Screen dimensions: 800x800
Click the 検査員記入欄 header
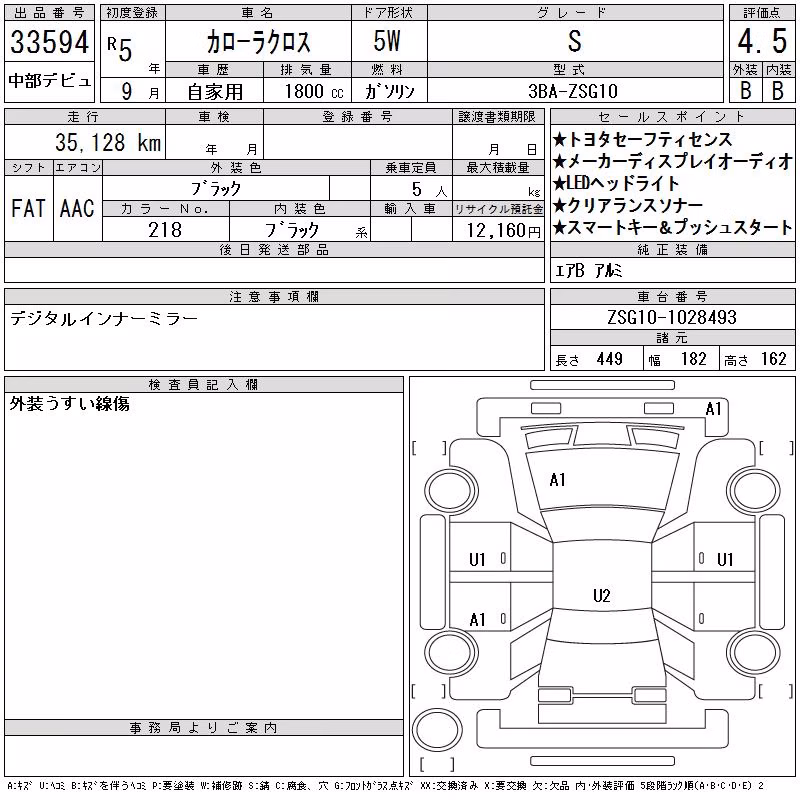point(203,384)
